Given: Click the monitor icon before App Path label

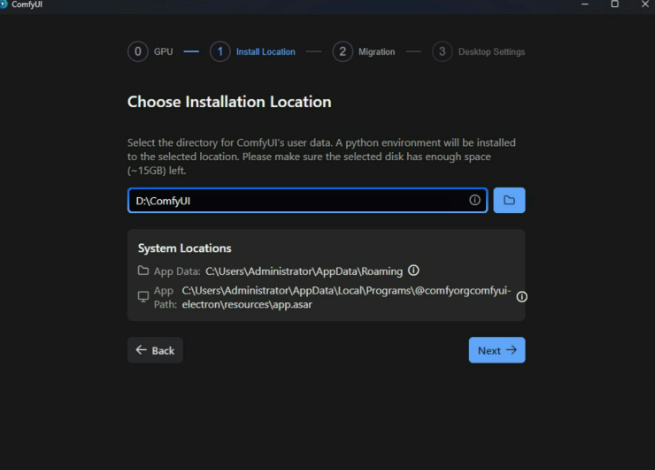Looking at the screenshot, I should tap(143, 297).
